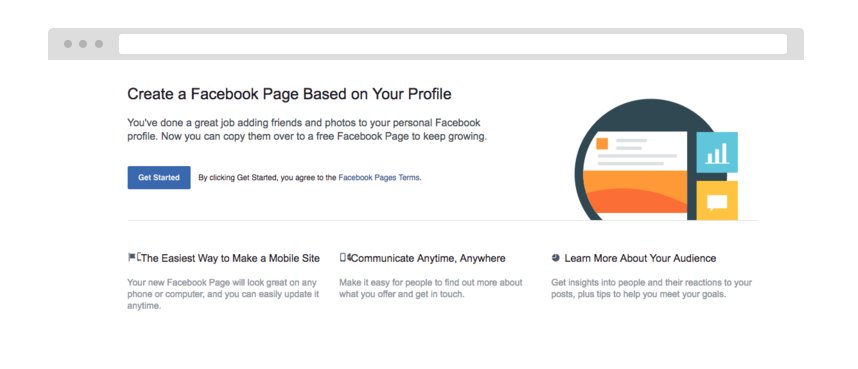Open the Facebook Pages Terms link
The height and width of the screenshot is (369, 858).
[379, 177]
